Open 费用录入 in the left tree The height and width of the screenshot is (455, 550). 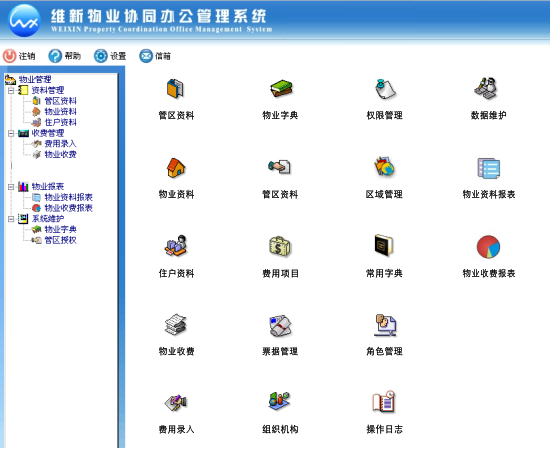(x=60, y=143)
